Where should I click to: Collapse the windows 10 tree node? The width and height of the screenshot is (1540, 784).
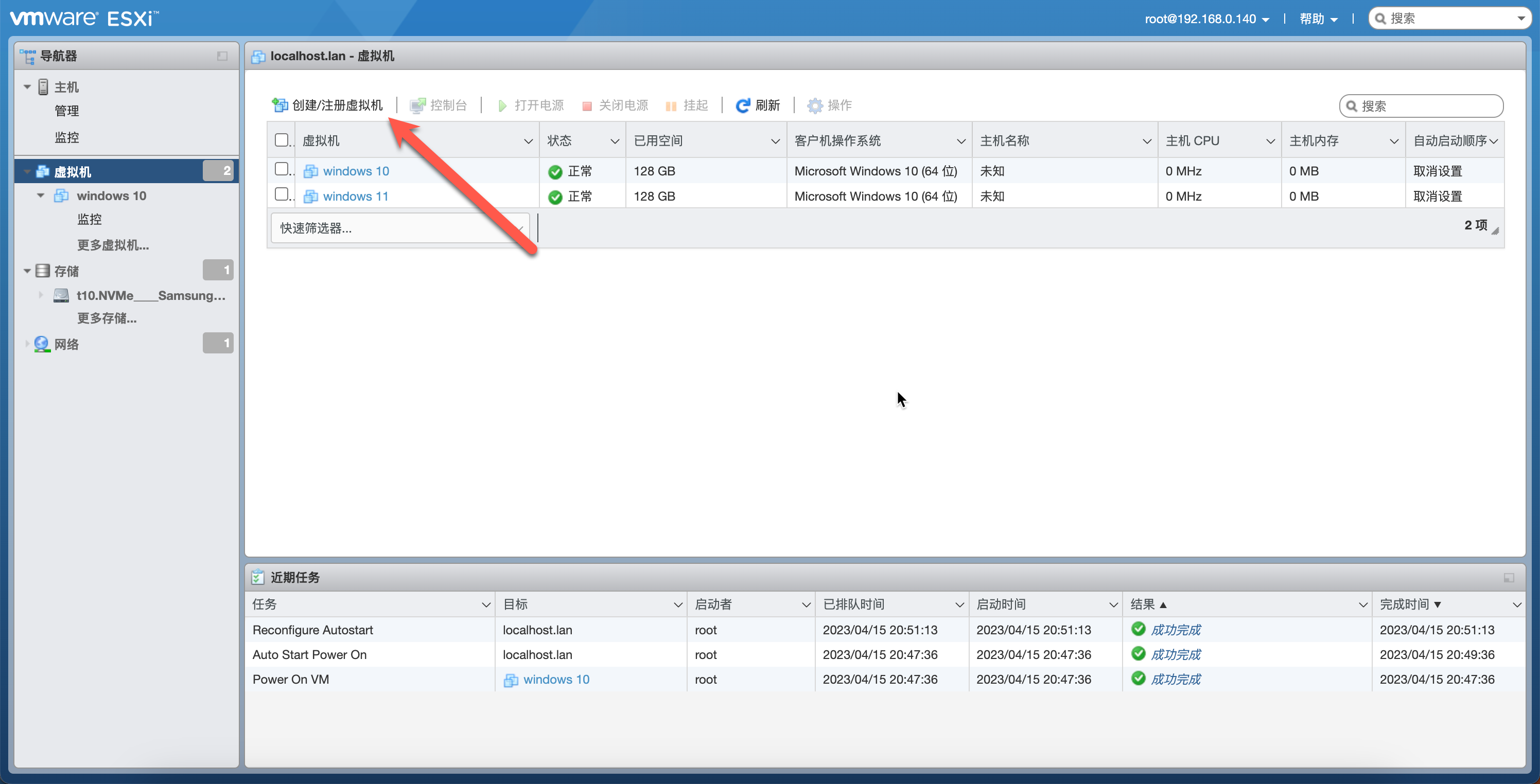[40, 195]
